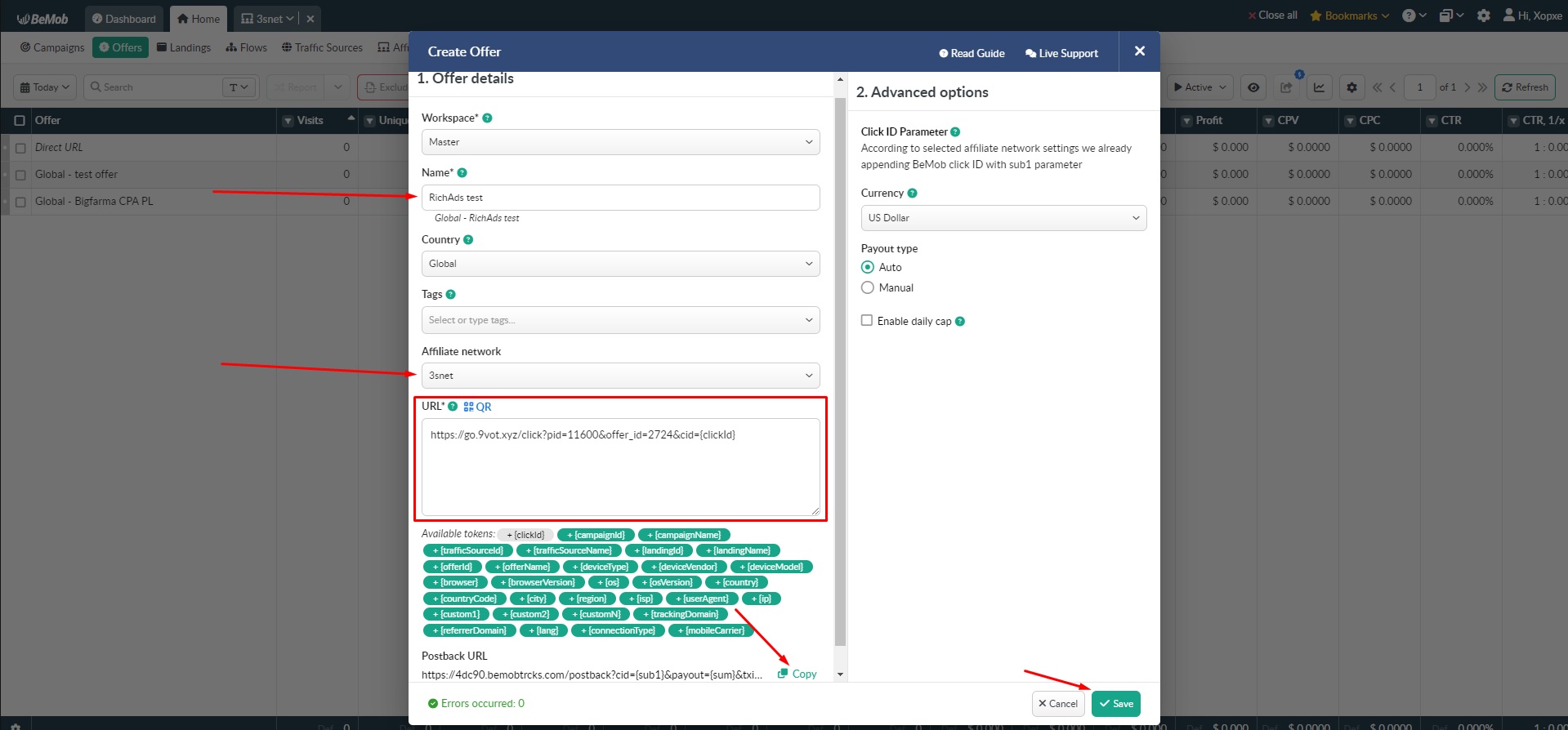Image resolution: width=1568 pixels, height=730 pixels.
Task: Open the Landings section
Action: [x=184, y=47]
